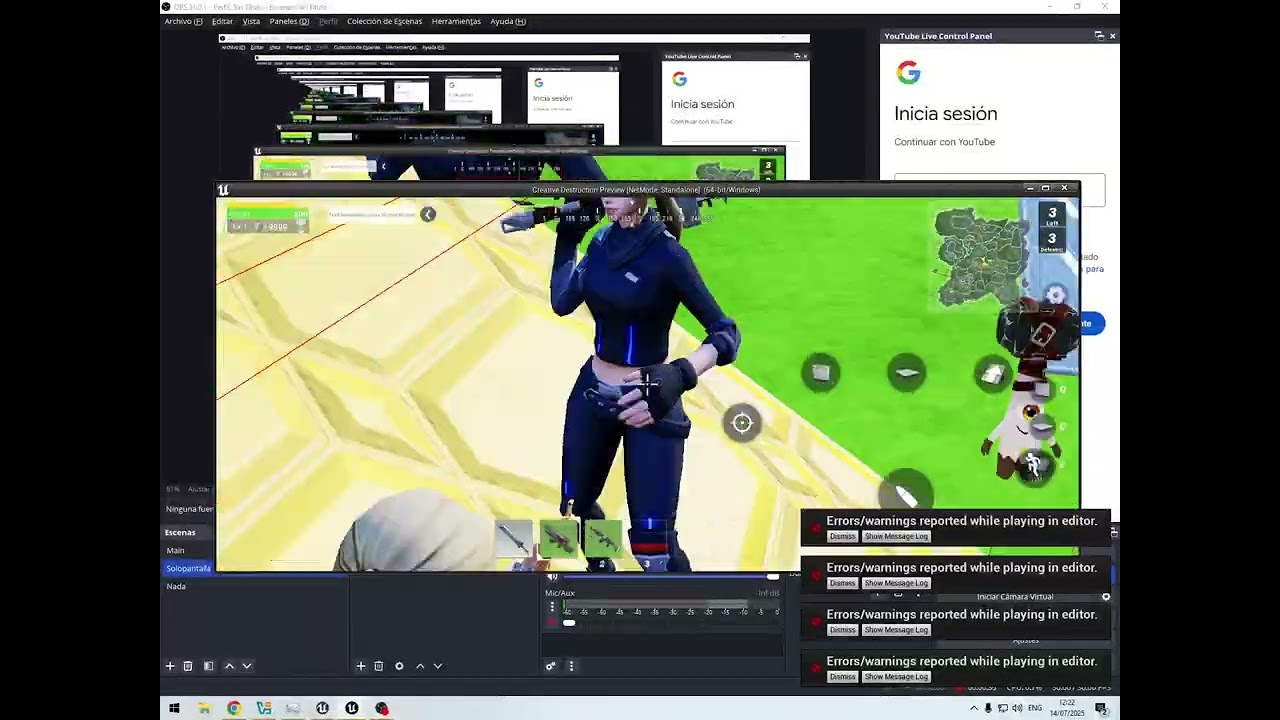Screen dimensions: 1280x720
Task: Open advanced audio properties gears icon
Action: [550, 666]
